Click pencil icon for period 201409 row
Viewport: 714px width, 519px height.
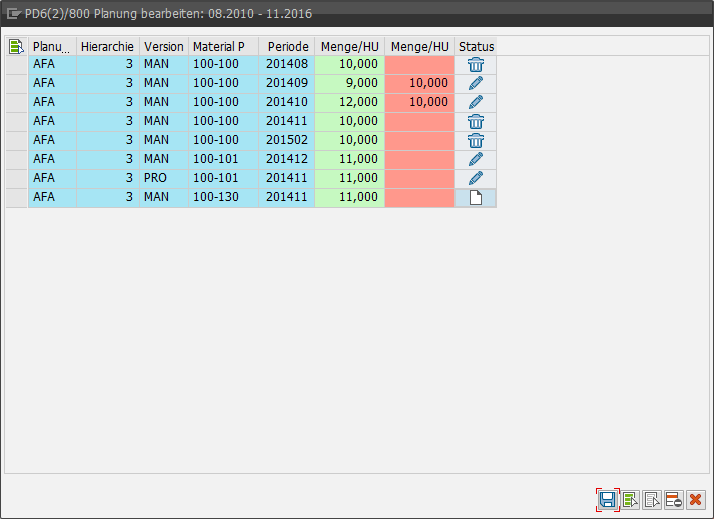click(x=476, y=83)
